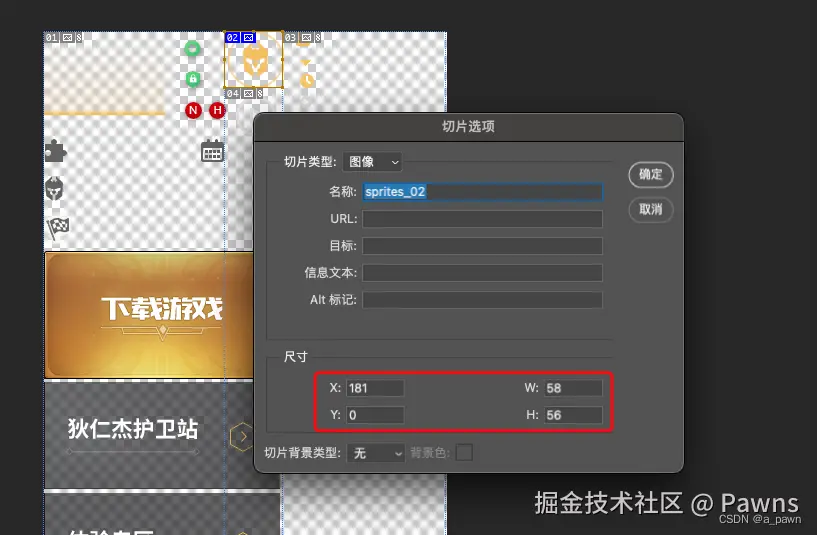
Task: Click the 信息文本 input field
Action: tap(482, 273)
